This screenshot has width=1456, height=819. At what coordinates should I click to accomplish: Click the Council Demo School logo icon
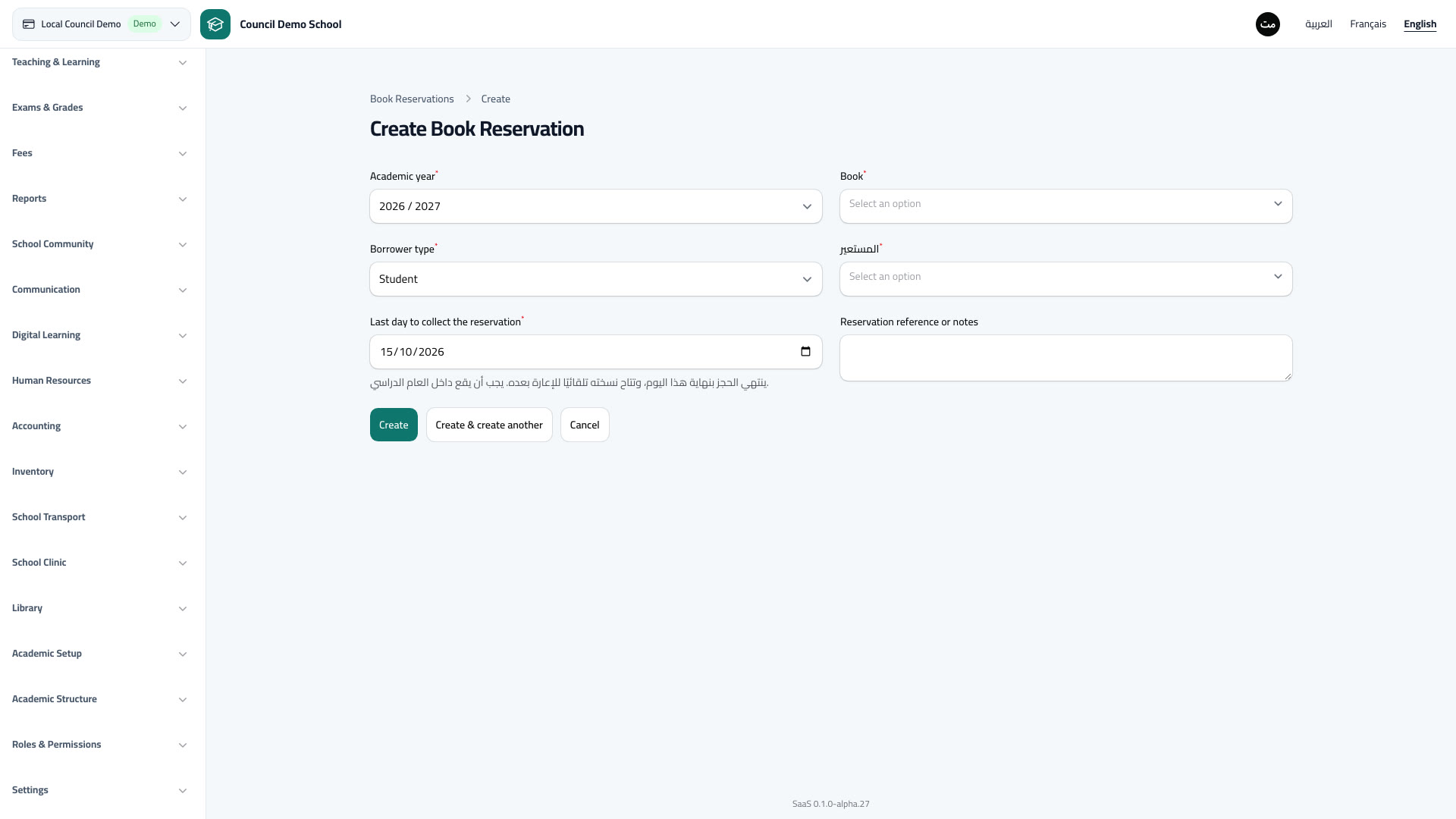click(x=215, y=24)
